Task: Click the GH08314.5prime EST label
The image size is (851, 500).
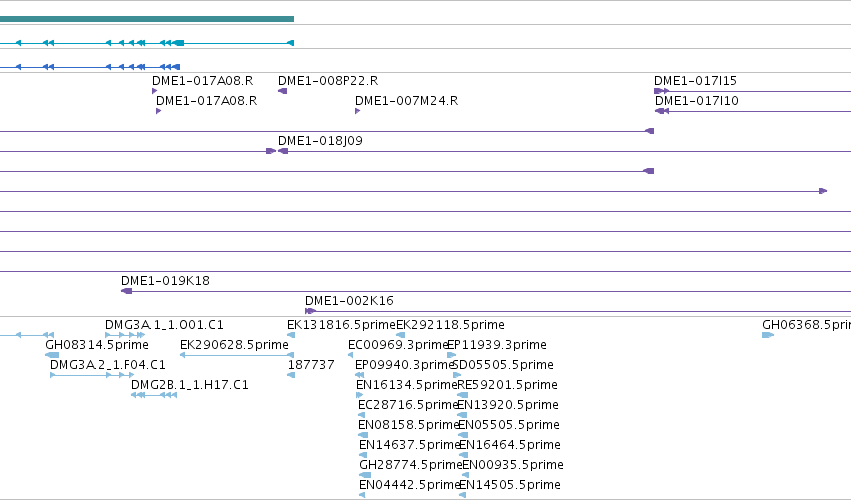Action: tap(97, 345)
